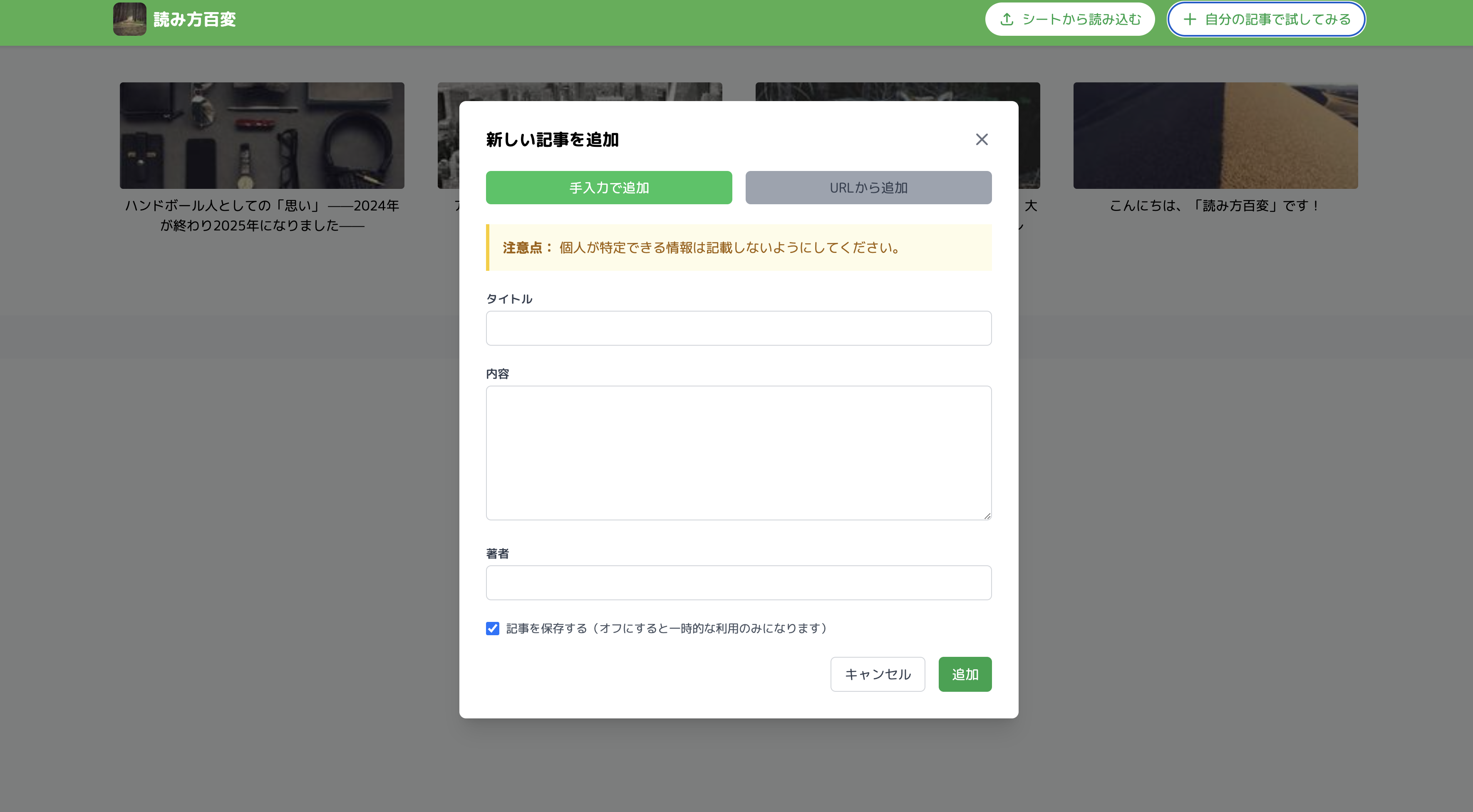Click the plus icon in 自分の記事で試してみる
The height and width of the screenshot is (812, 1473).
[1190, 20]
